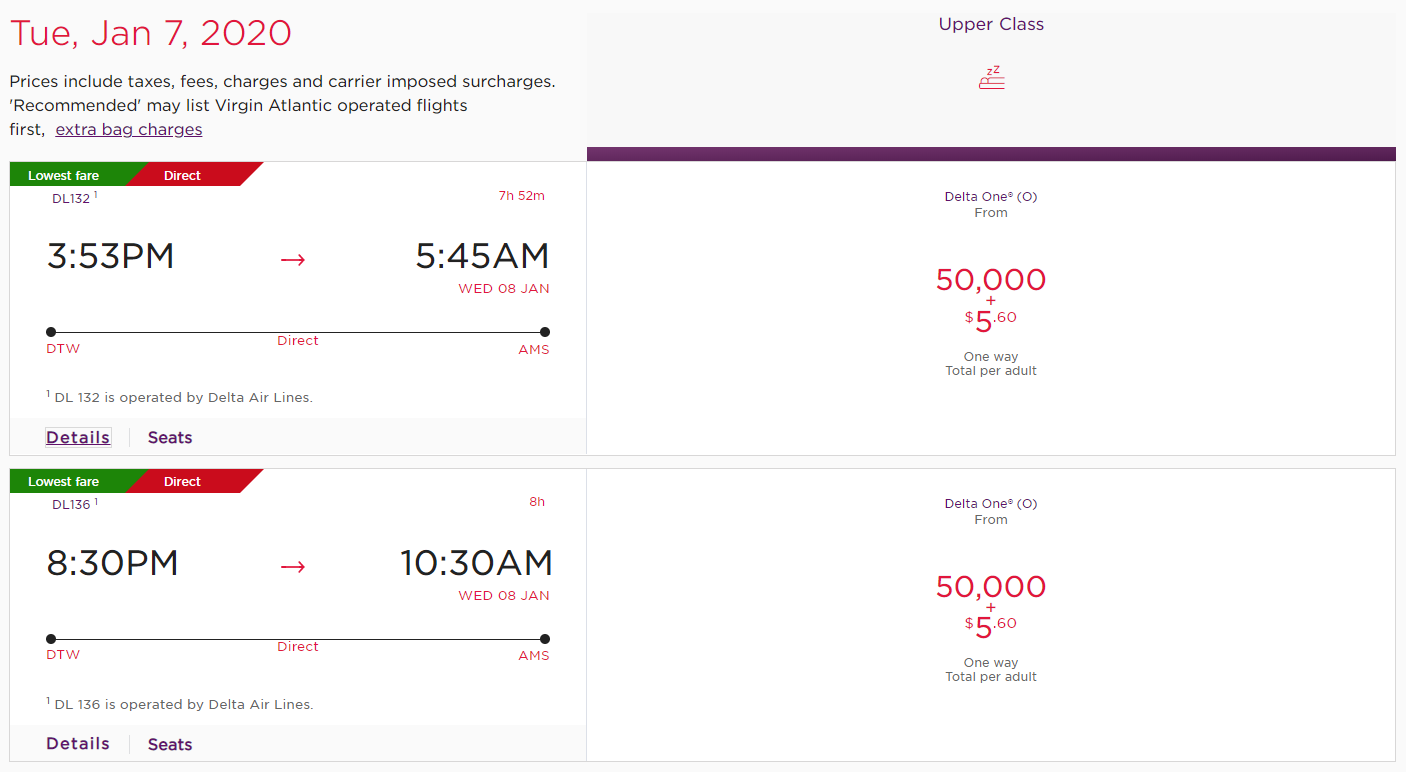The image size is (1406, 772).
Task: Expand Details for the DL136 flight
Action: 78,744
